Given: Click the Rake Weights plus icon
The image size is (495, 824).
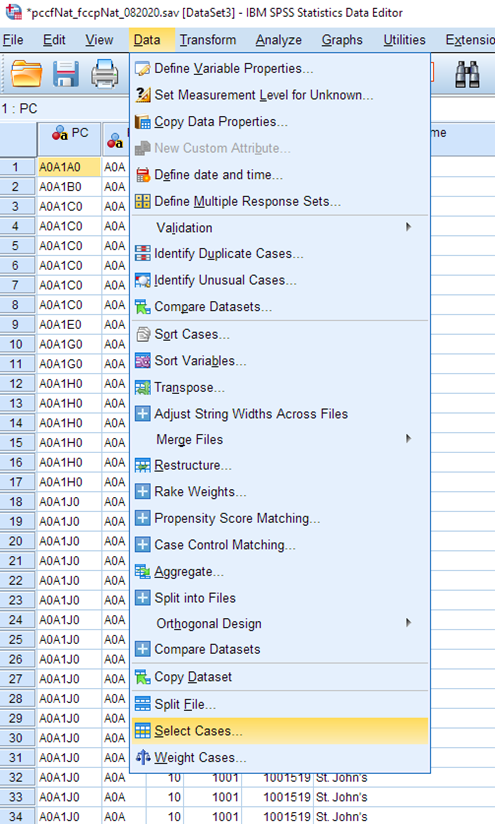Looking at the screenshot, I should pyautogui.click(x=142, y=492).
